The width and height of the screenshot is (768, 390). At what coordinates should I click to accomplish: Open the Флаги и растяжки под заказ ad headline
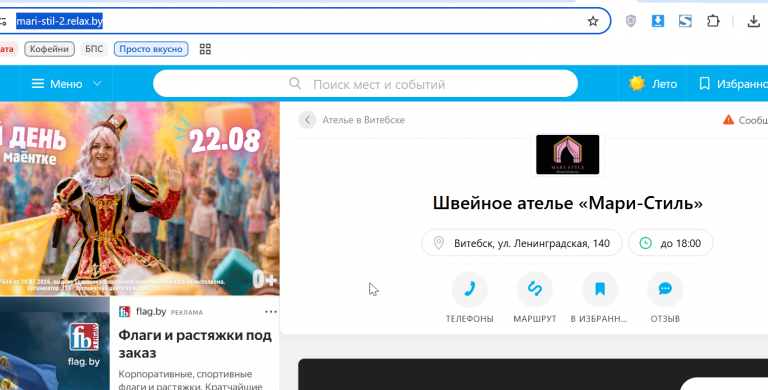195,343
